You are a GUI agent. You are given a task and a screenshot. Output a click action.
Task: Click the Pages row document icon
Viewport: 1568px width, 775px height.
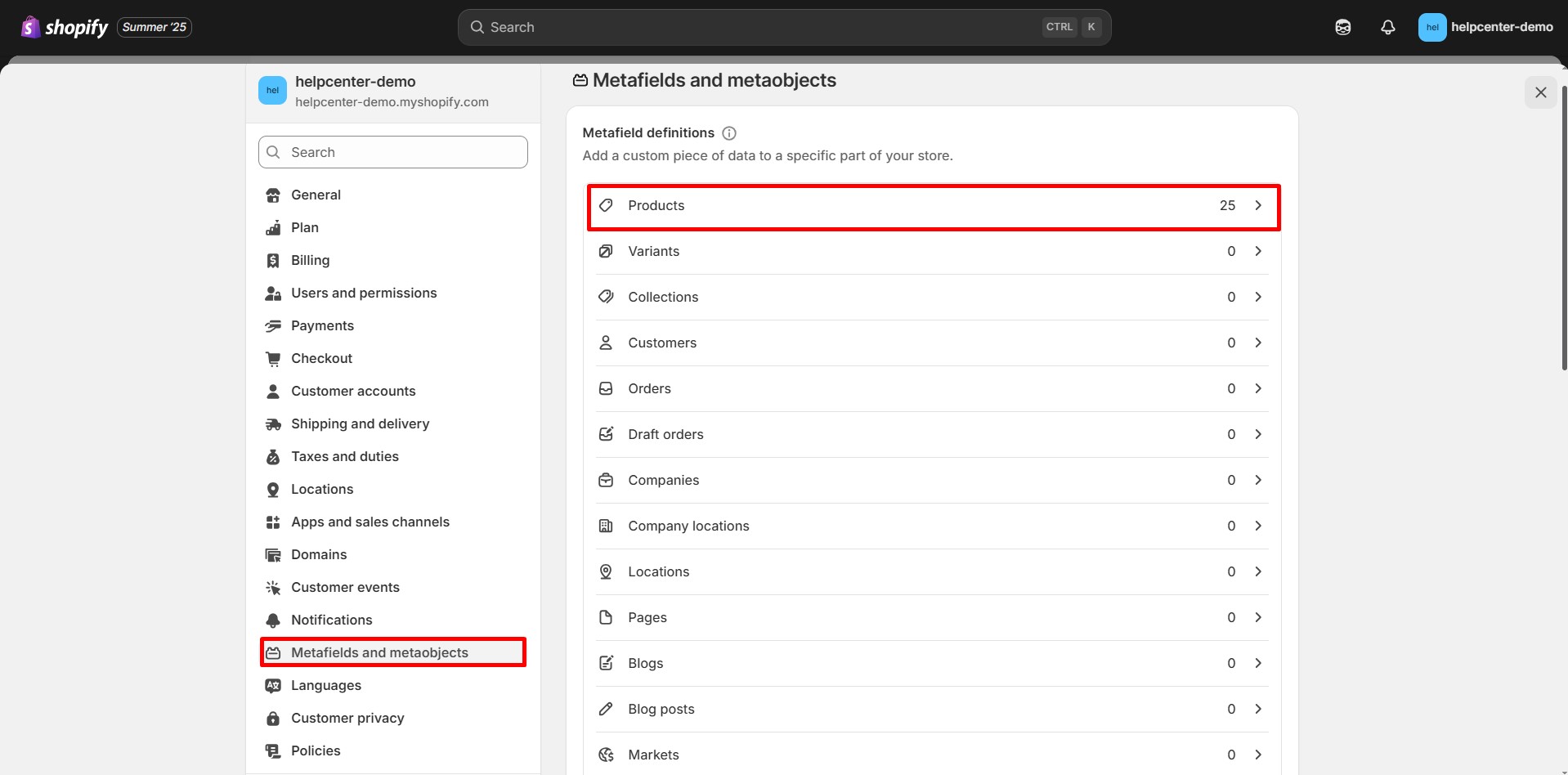pos(606,617)
